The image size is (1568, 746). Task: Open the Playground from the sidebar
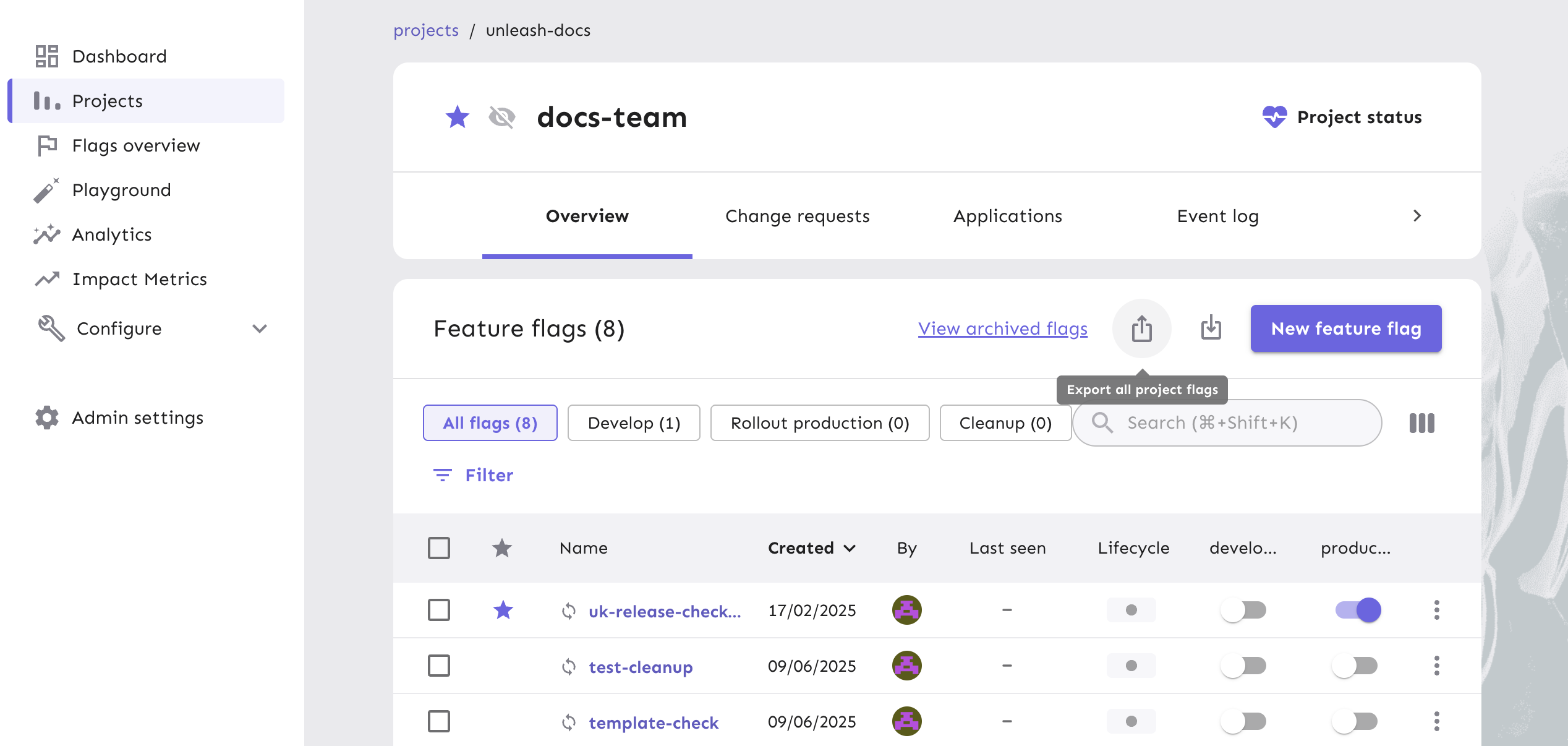coord(121,190)
